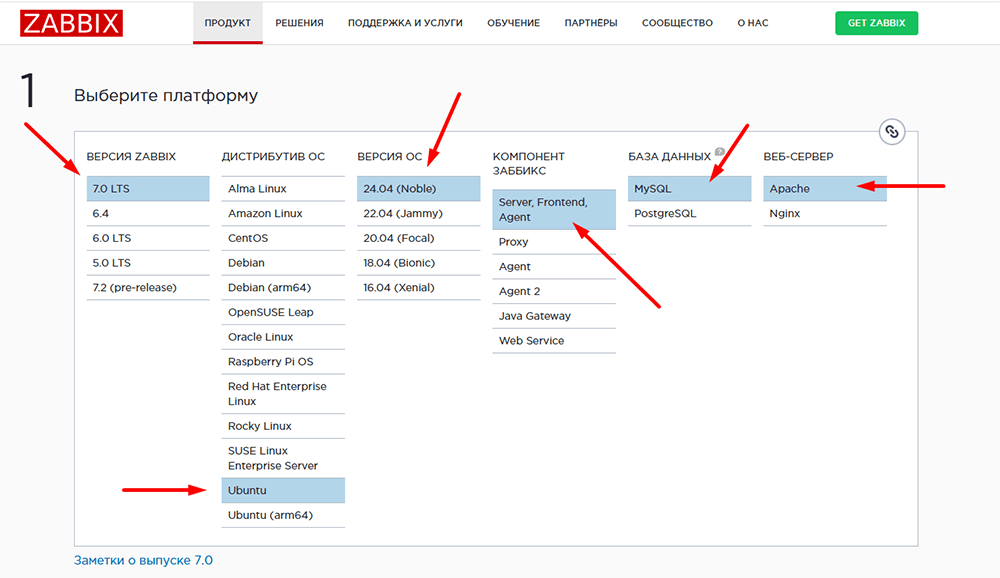Select Zabbix 7.2 (pre-release)

148,288
